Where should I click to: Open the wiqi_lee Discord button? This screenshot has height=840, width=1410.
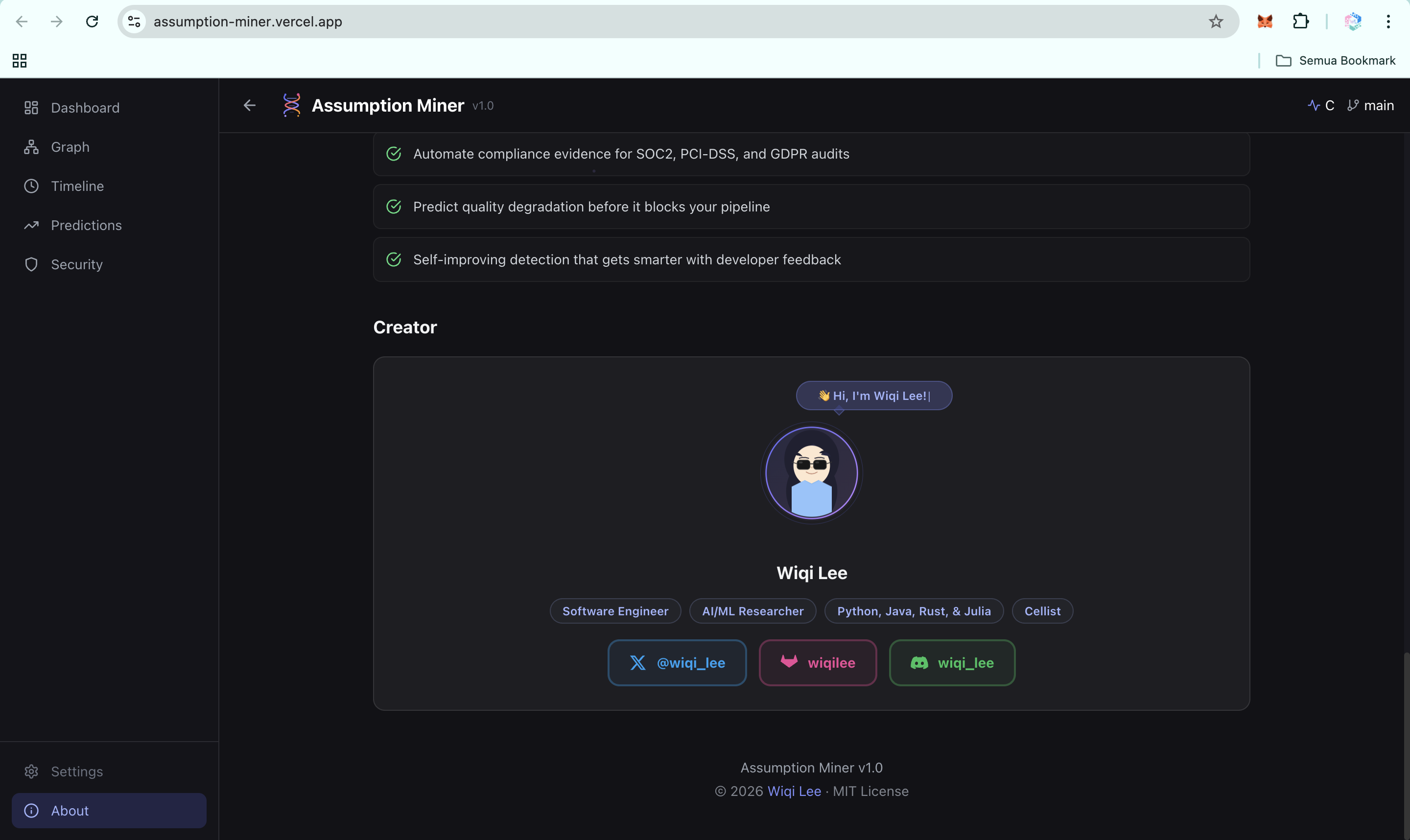click(952, 663)
